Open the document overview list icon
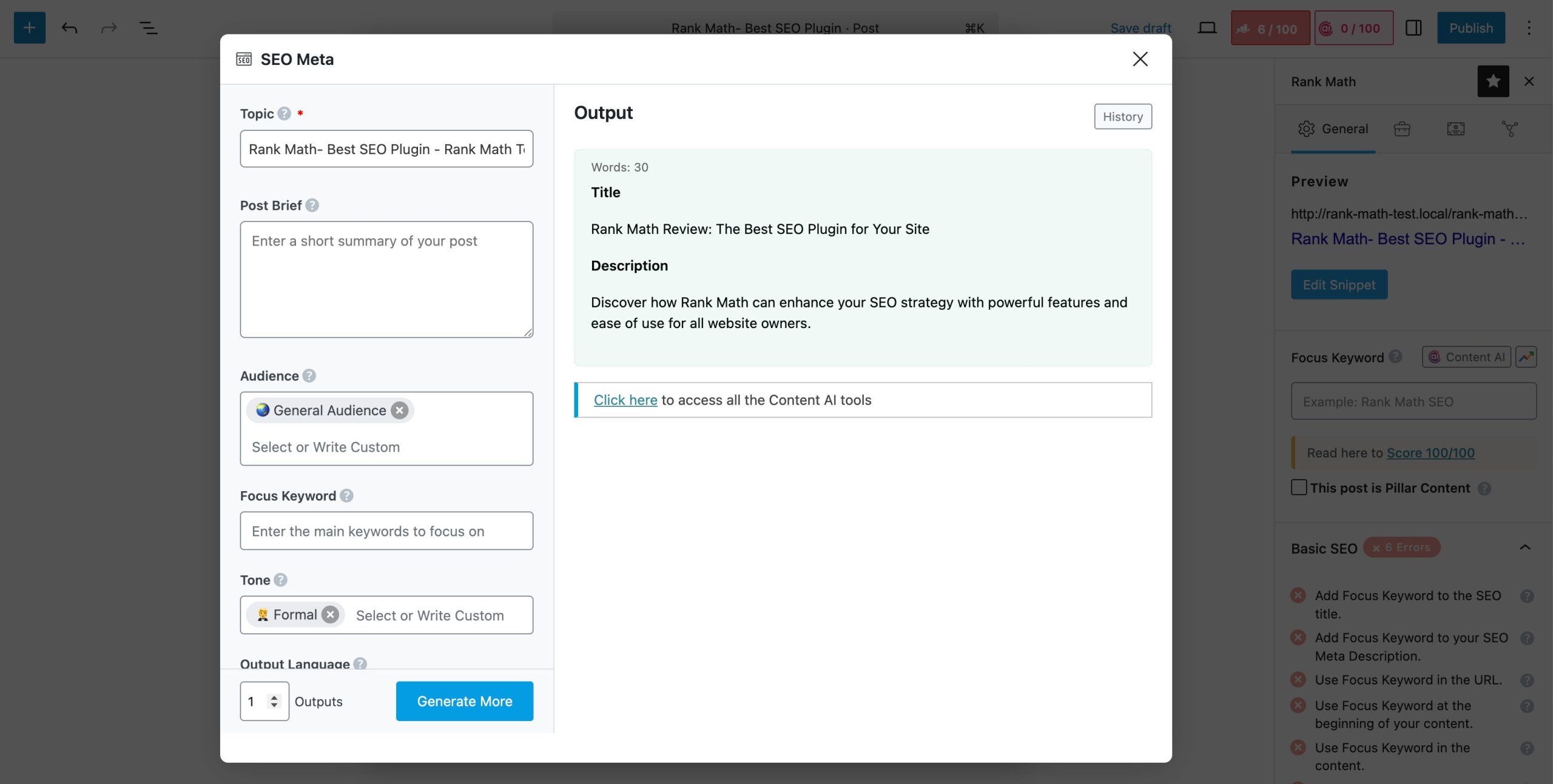Image resolution: width=1553 pixels, height=784 pixels. [x=149, y=28]
